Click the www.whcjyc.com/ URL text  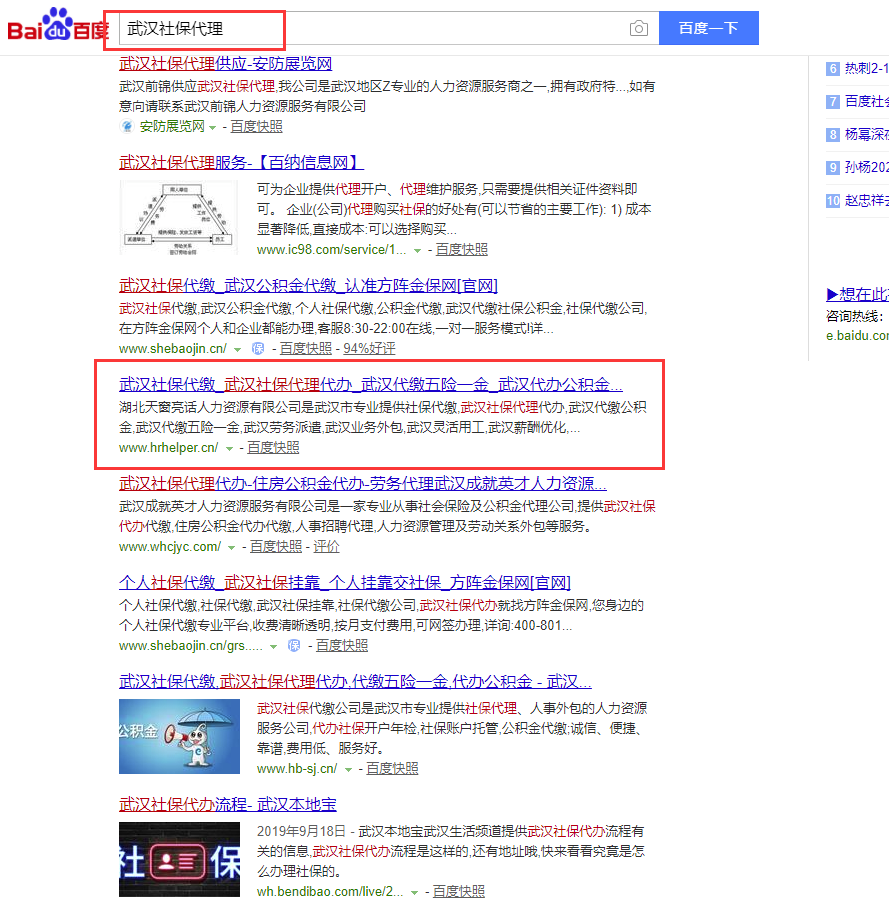point(170,547)
